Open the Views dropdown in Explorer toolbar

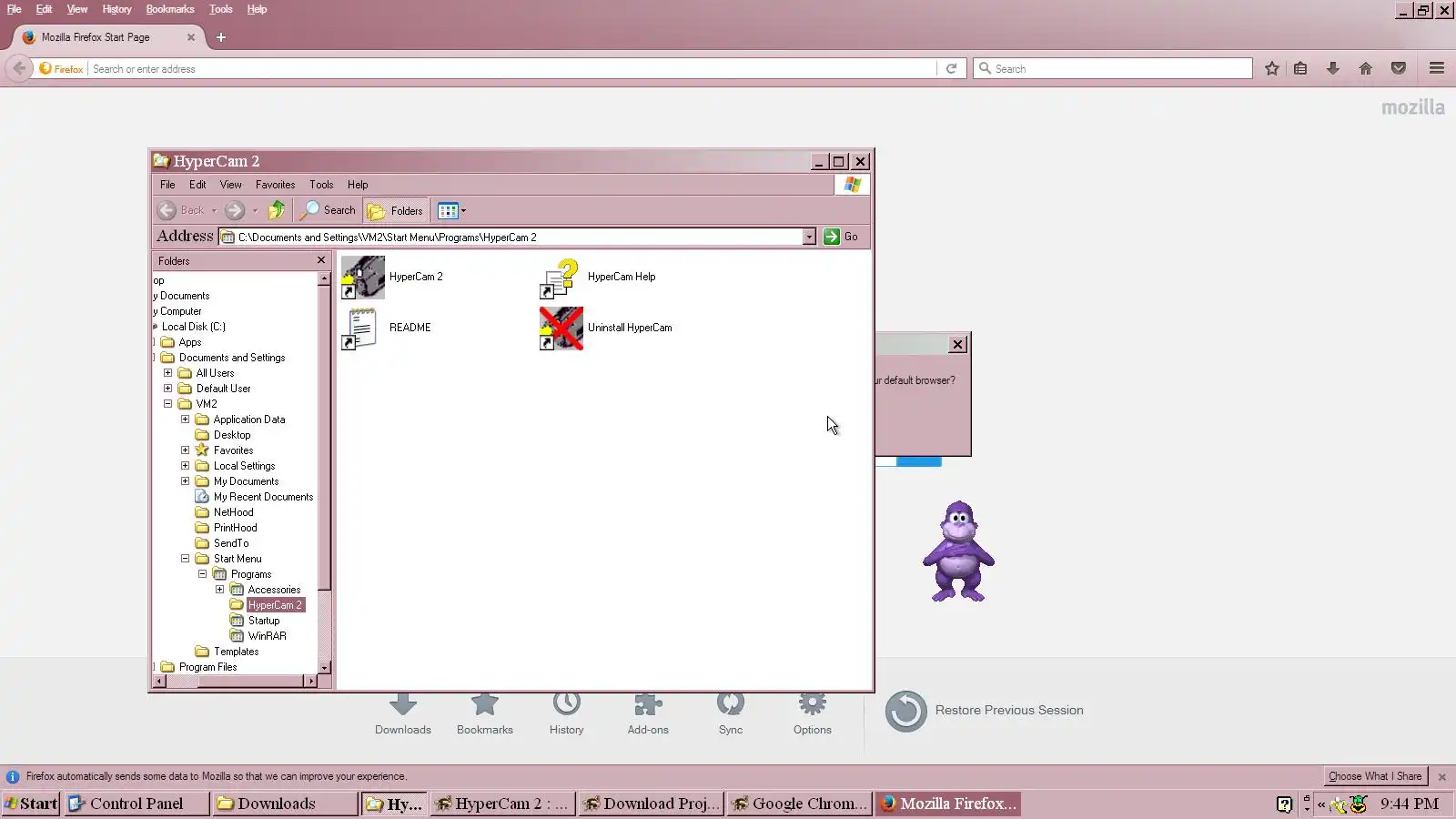click(x=451, y=211)
